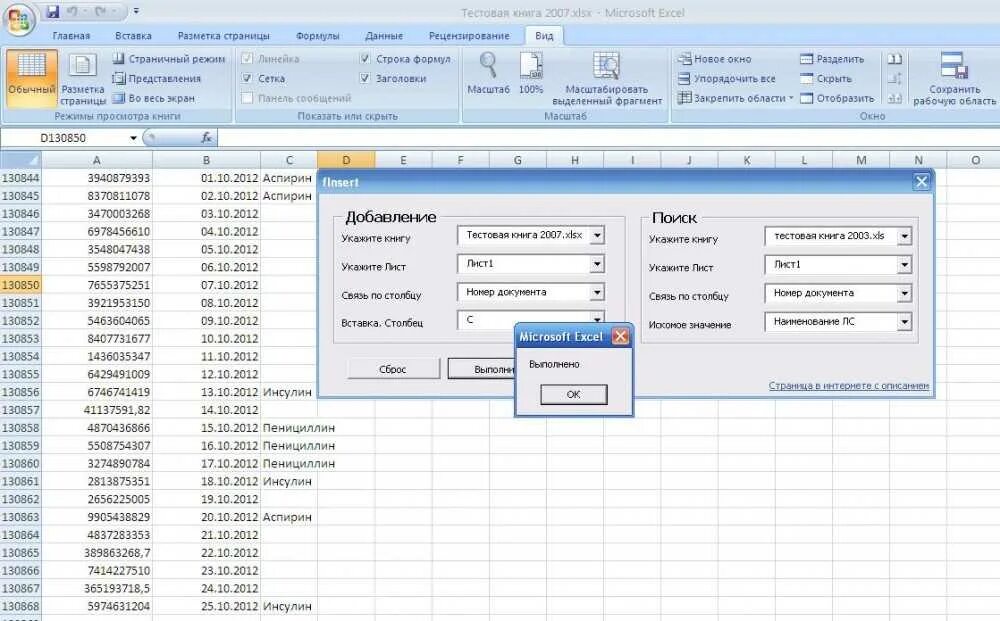Set zoom to 100%
This screenshot has height=621, width=1000.
531,73
